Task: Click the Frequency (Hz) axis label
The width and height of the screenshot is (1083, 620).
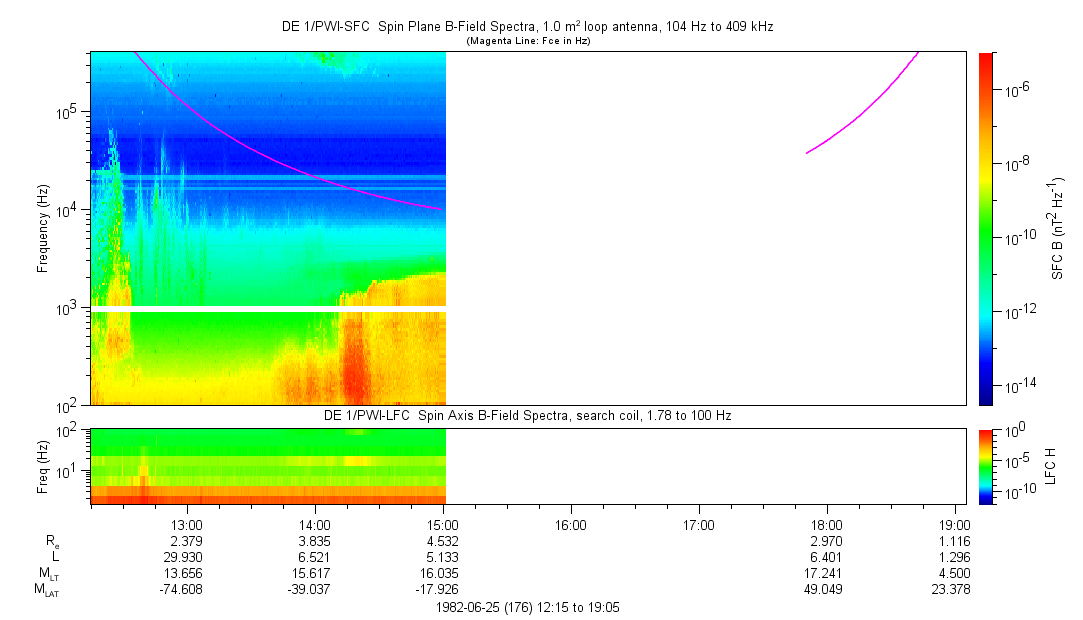Action: pos(43,229)
